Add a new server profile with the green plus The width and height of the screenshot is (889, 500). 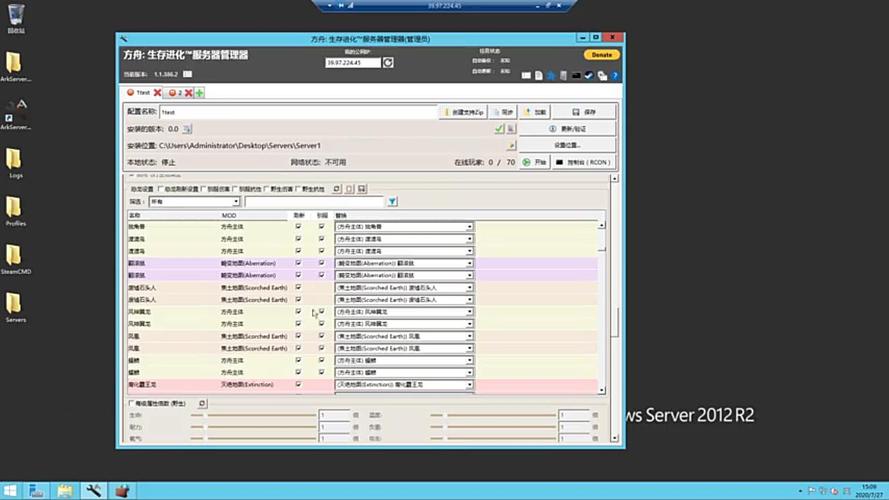pyautogui.click(x=200, y=92)
